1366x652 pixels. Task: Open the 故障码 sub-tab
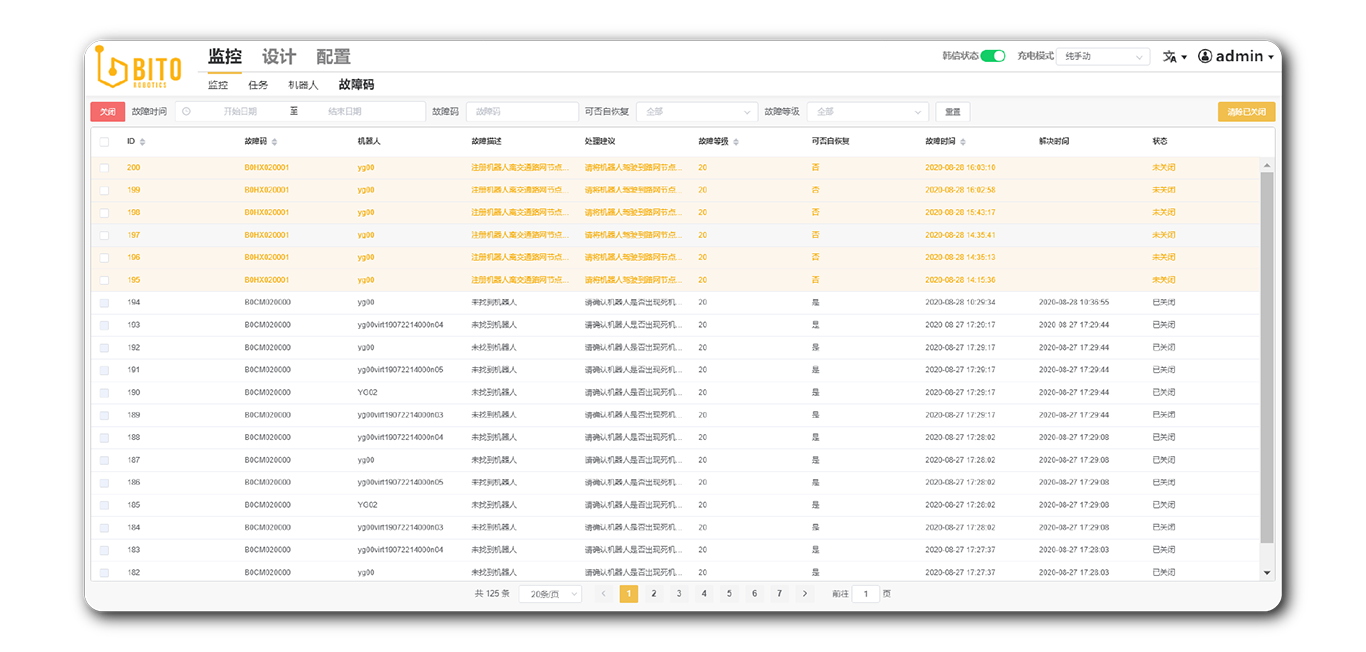(x=356, y=85)
